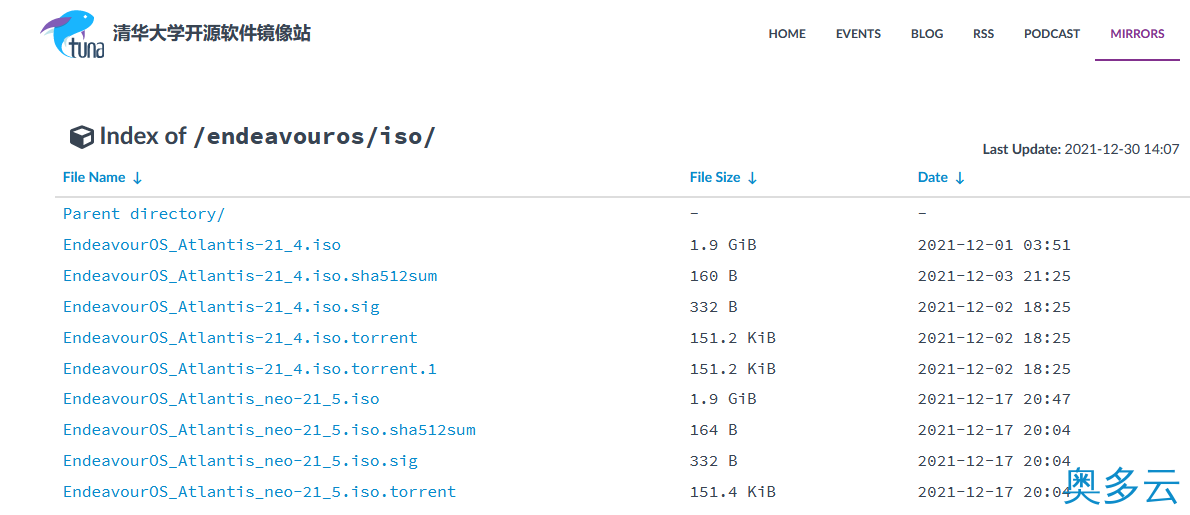Open the HOME nav item
This screenshot has width=1190, height=515.
tap(787, 33)
